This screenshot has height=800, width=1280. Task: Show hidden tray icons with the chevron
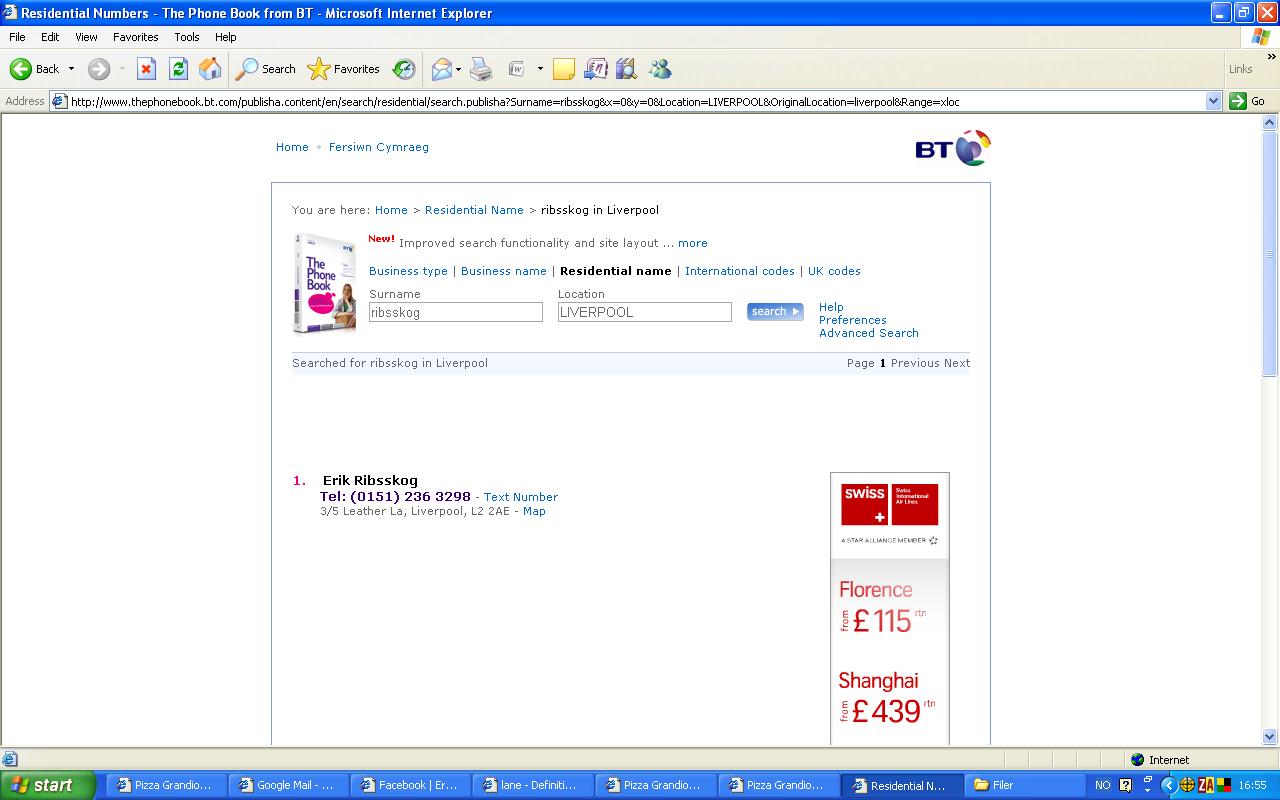[1168, 785]
